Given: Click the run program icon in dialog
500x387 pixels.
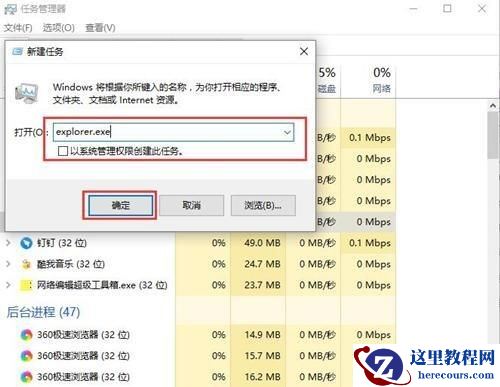Looking at the screenshot, I should point(27,93).
